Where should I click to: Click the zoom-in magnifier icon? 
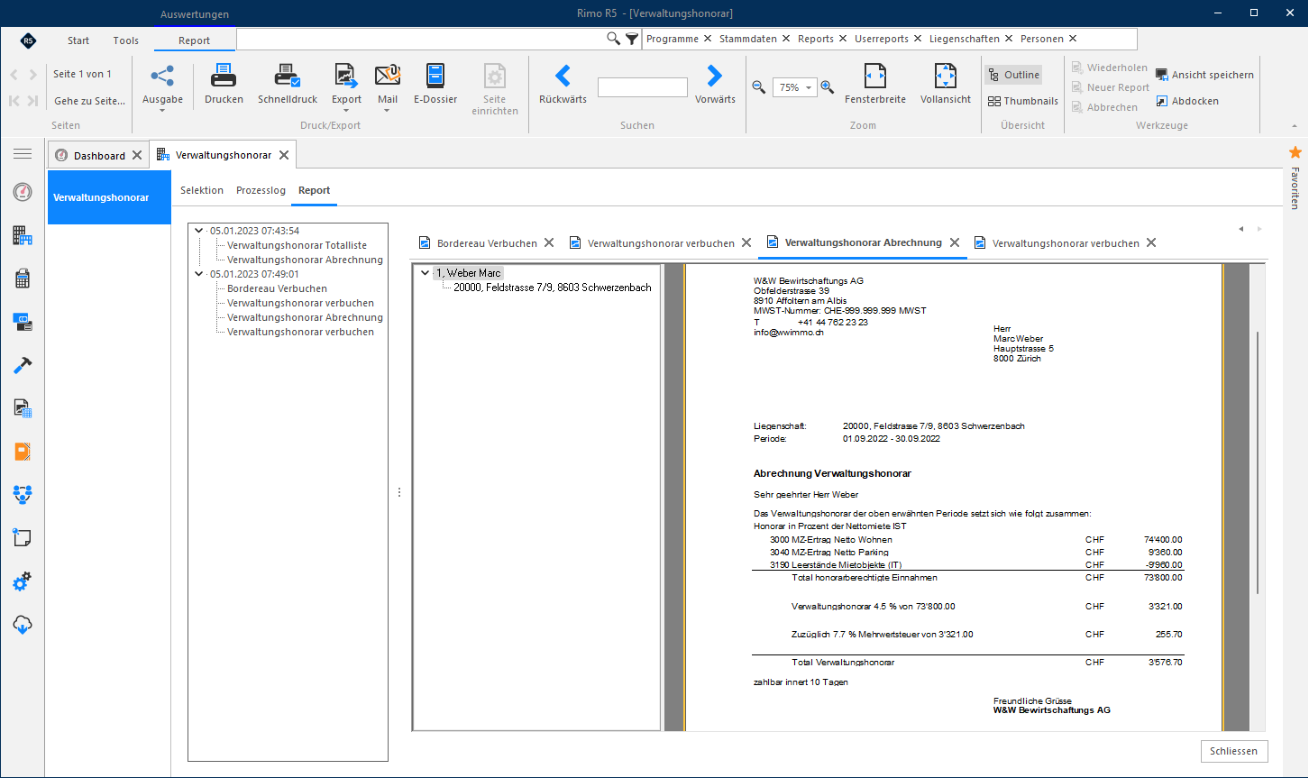click(x=827, y=87)
